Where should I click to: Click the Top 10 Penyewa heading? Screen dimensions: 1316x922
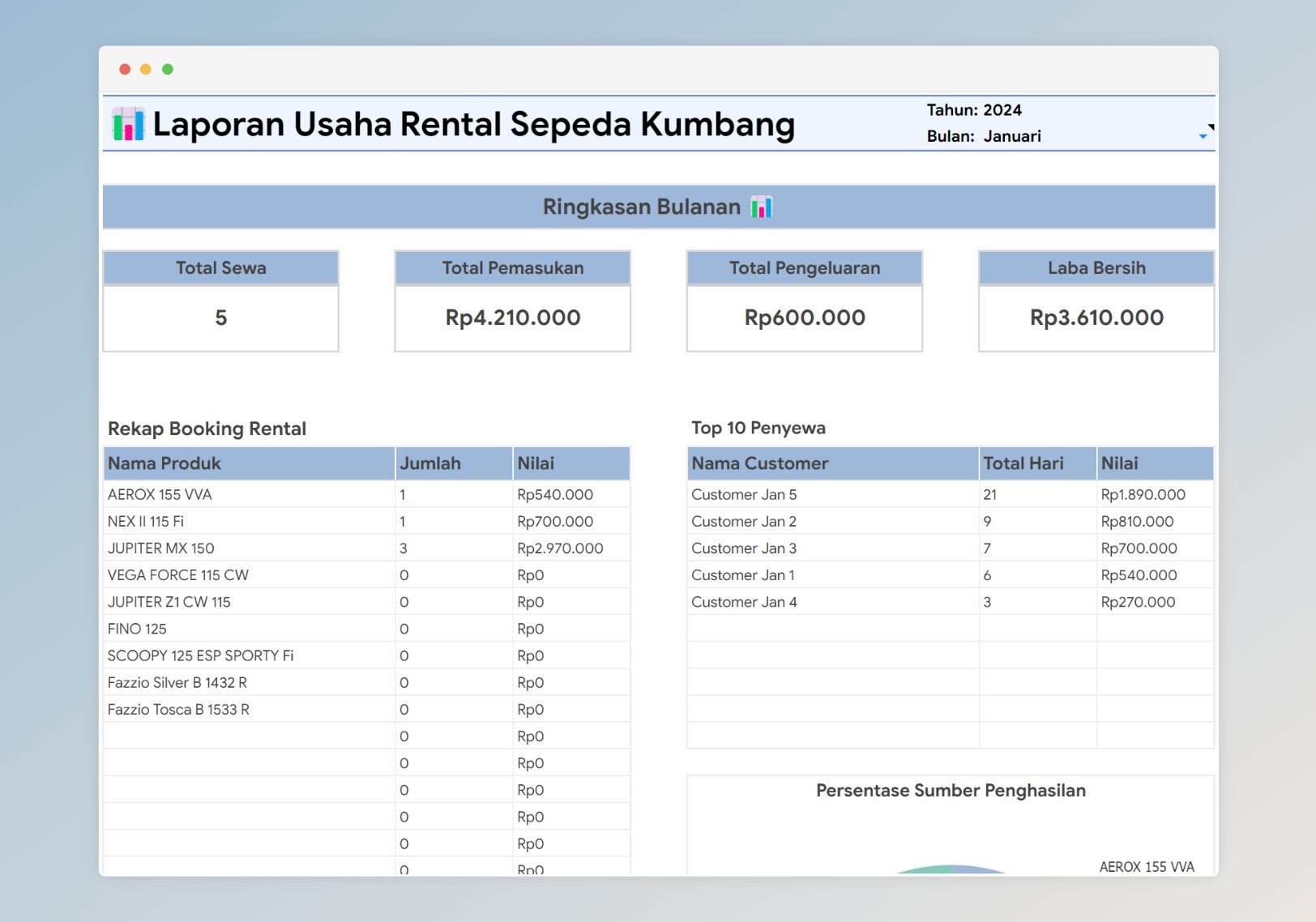coord(758,428)
